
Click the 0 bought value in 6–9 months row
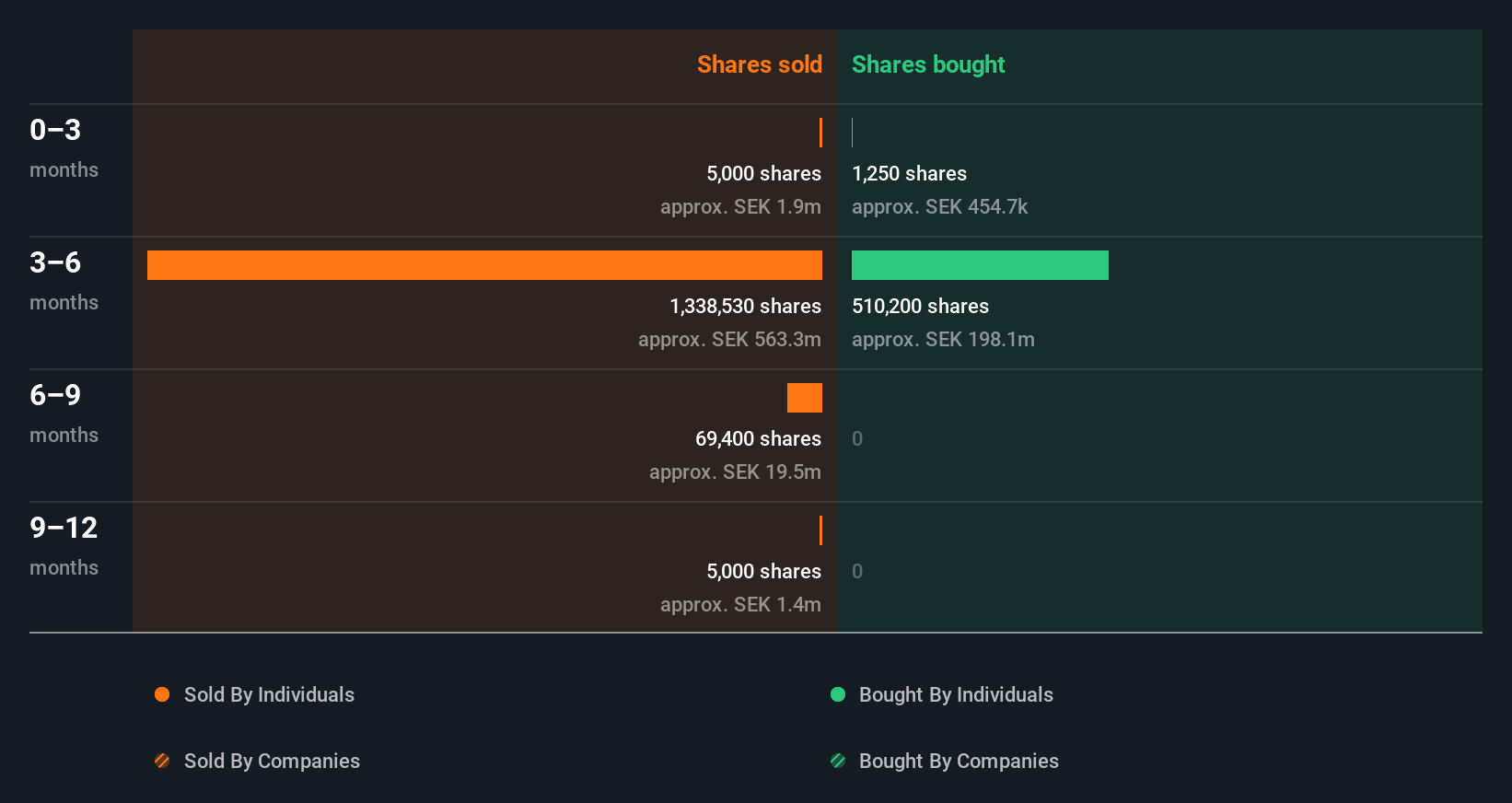pyautogui.click(x=857, y=438)
